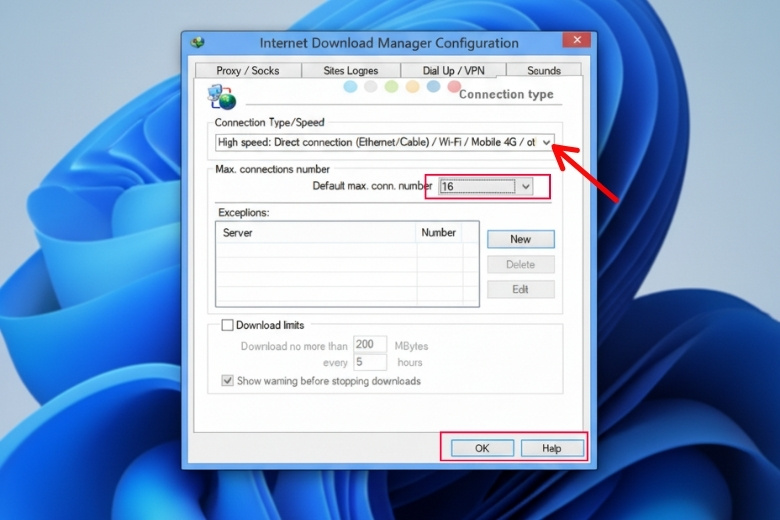Close the IDM Configuration dialog

click(577, 40)
